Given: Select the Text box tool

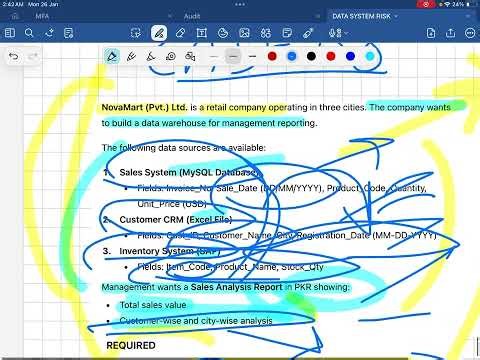Looking at the screenshot, I should coord(201,33).
